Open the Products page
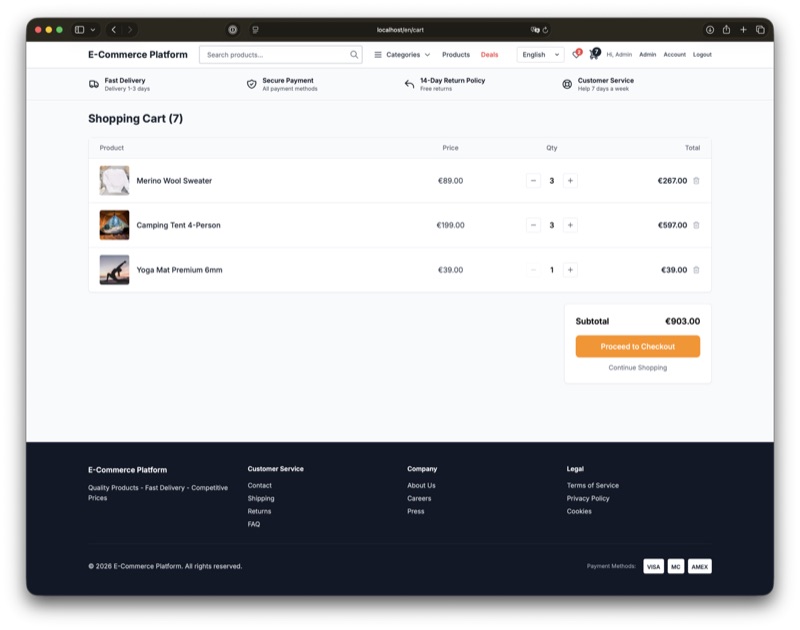The image size is (800, 630). (x=456, y=55)
